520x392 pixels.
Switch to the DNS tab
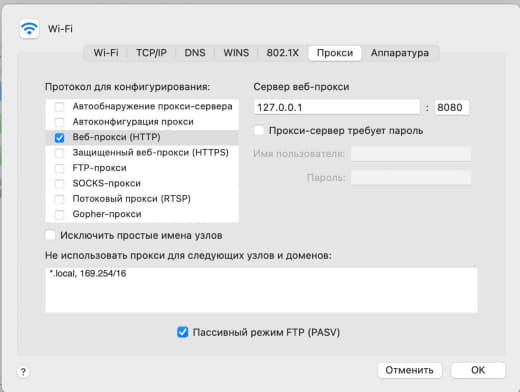click(195, 53)
